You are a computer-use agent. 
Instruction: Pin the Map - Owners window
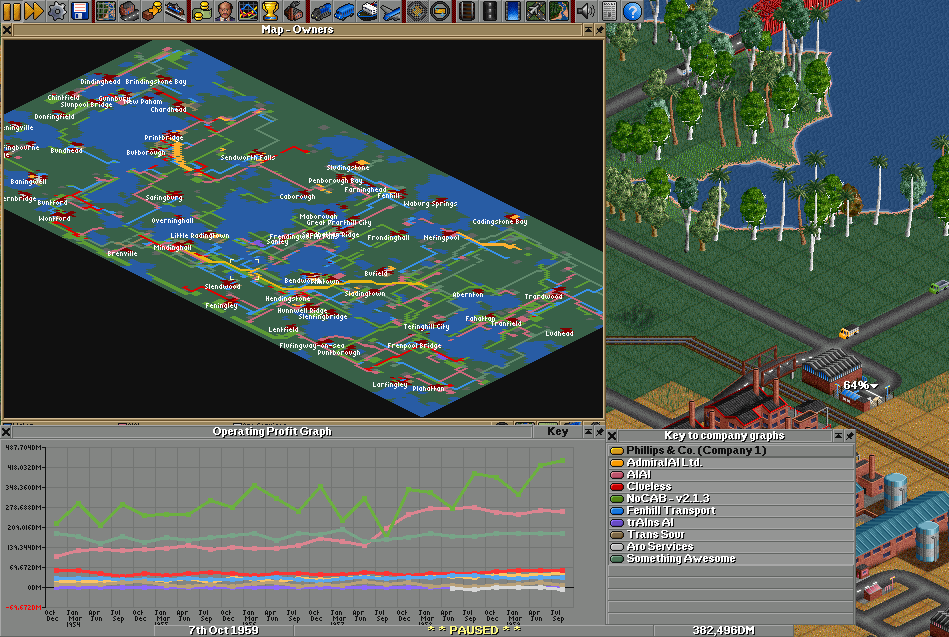point(599,30)
